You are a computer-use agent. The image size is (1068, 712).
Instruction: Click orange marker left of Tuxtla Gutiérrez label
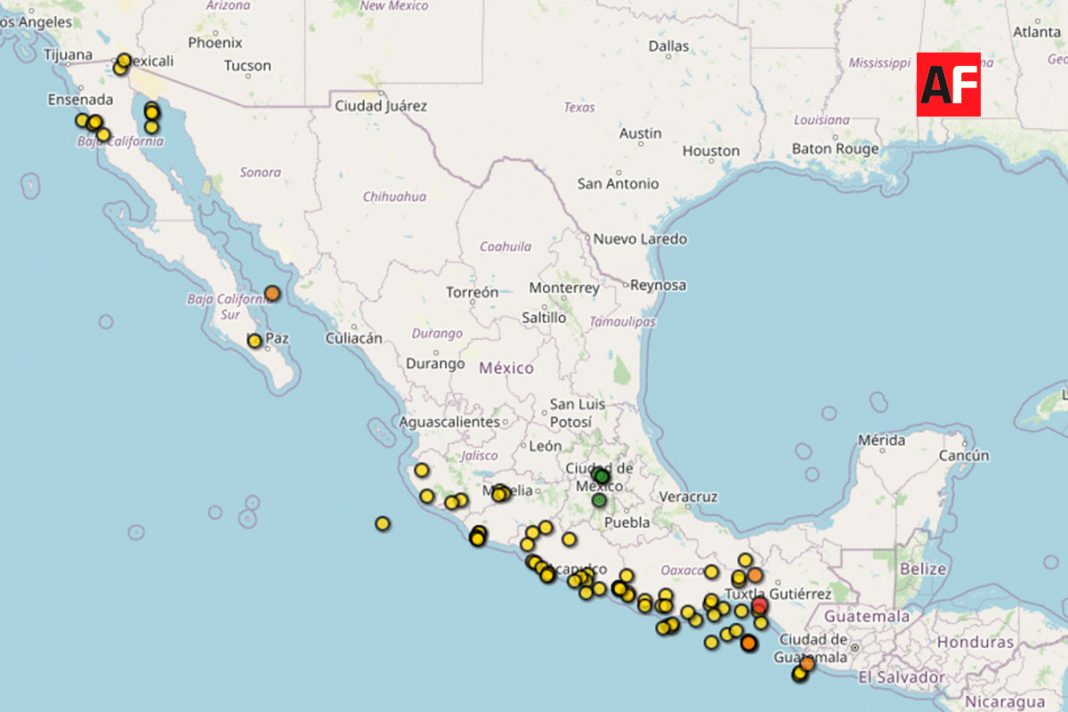pyautogui.click(x=755, y=575)
